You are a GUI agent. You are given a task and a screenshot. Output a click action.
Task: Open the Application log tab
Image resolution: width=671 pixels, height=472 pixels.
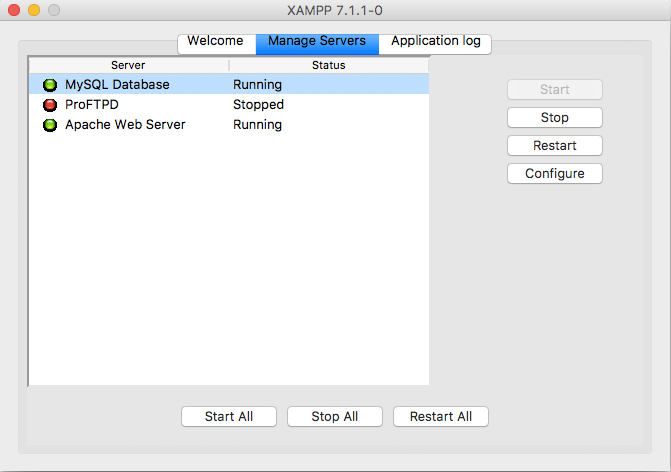(435, 42)
